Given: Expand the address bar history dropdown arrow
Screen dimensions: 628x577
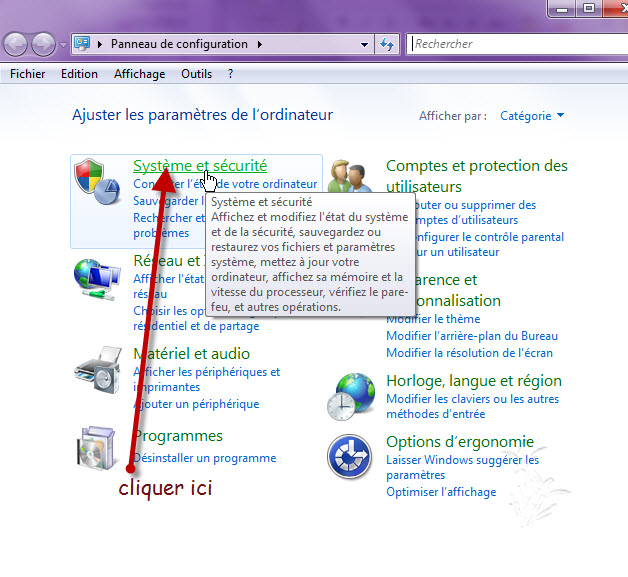Looking at the screenshot, I should coord(364,44).
